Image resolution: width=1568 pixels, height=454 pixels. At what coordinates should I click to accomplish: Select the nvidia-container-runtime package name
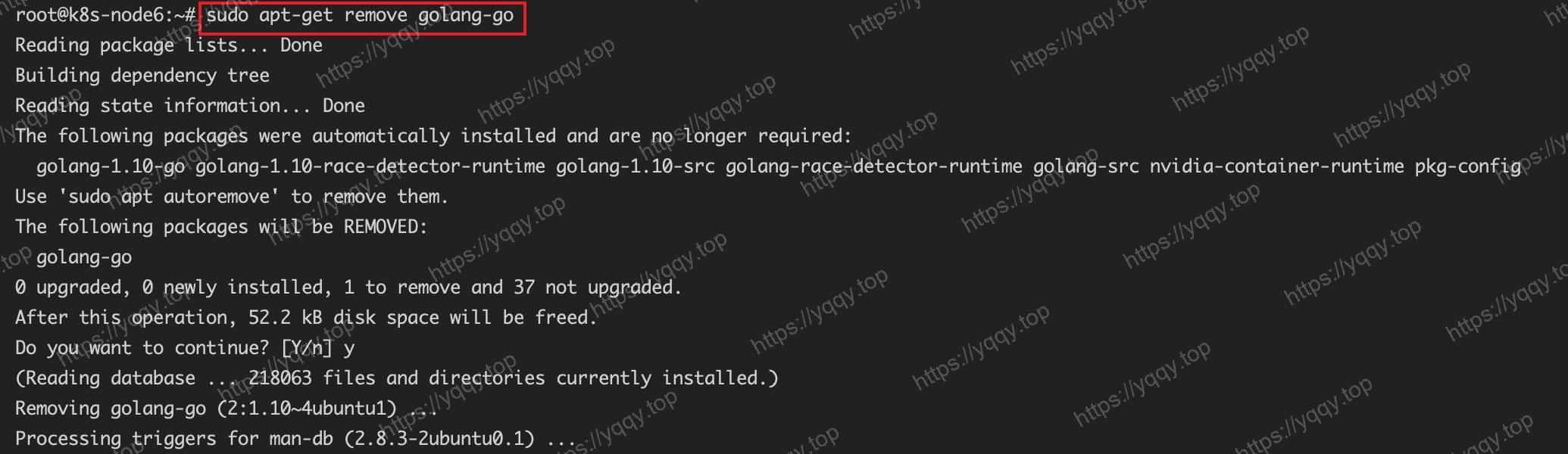1277,166
